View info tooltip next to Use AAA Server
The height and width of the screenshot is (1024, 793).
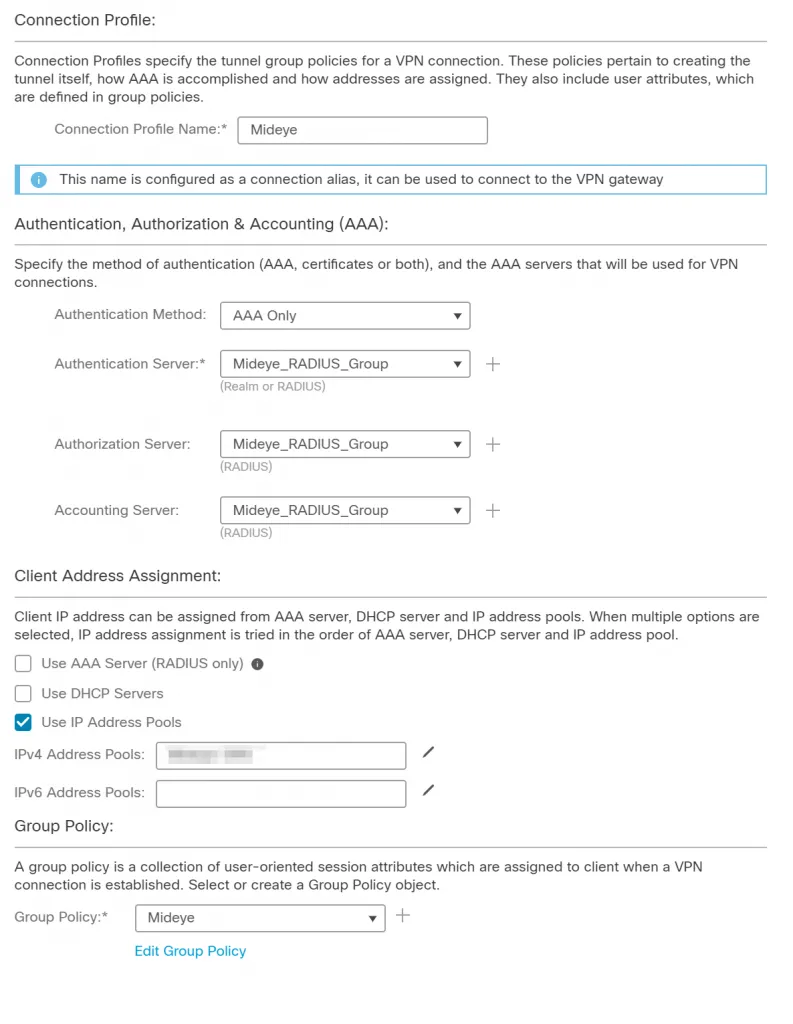click(257, 663)
